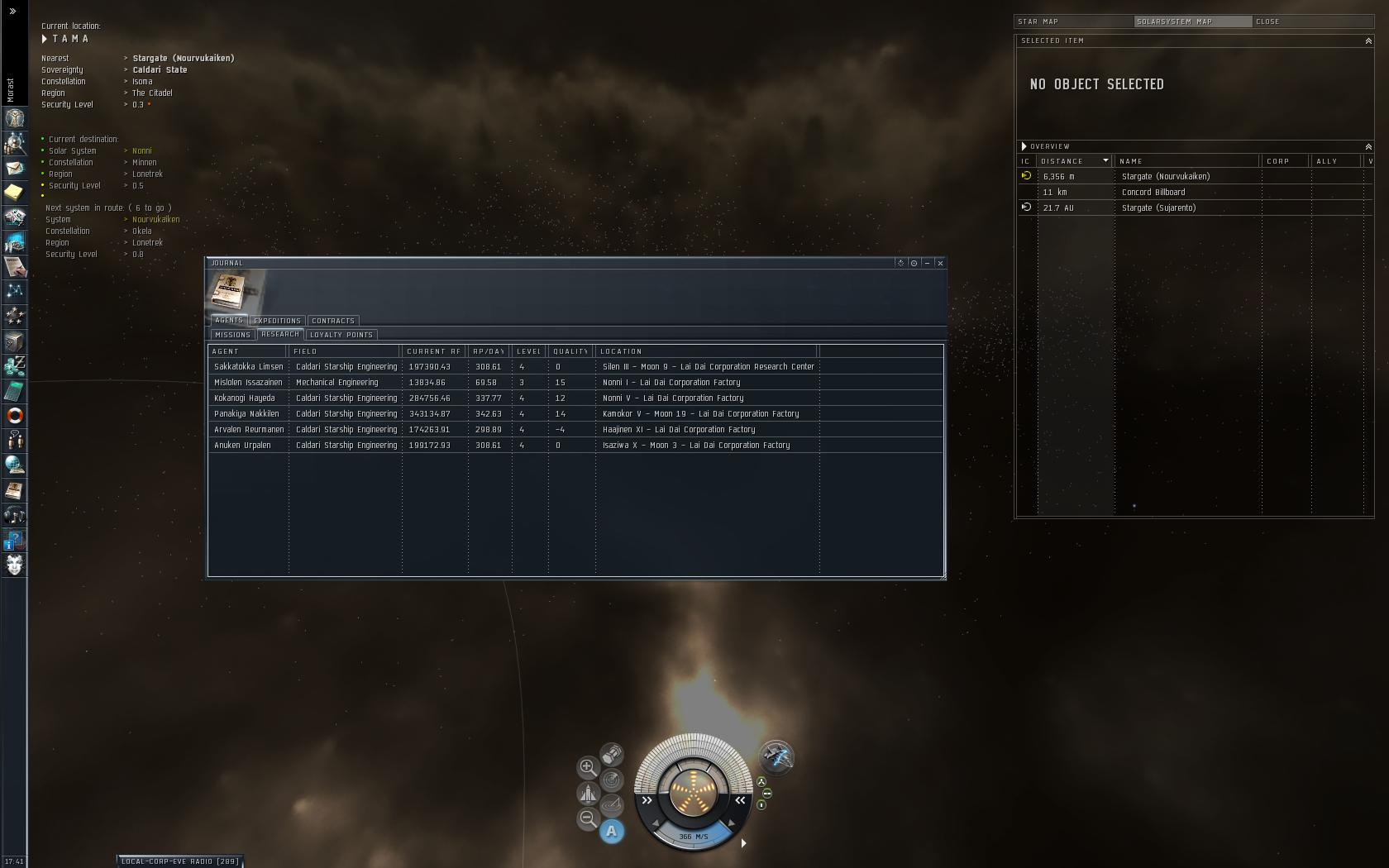The height and width of the screenshot is (868, 1389).
Task: Toggle the blue Autopilot 'A' button
Action: (612, 832)
